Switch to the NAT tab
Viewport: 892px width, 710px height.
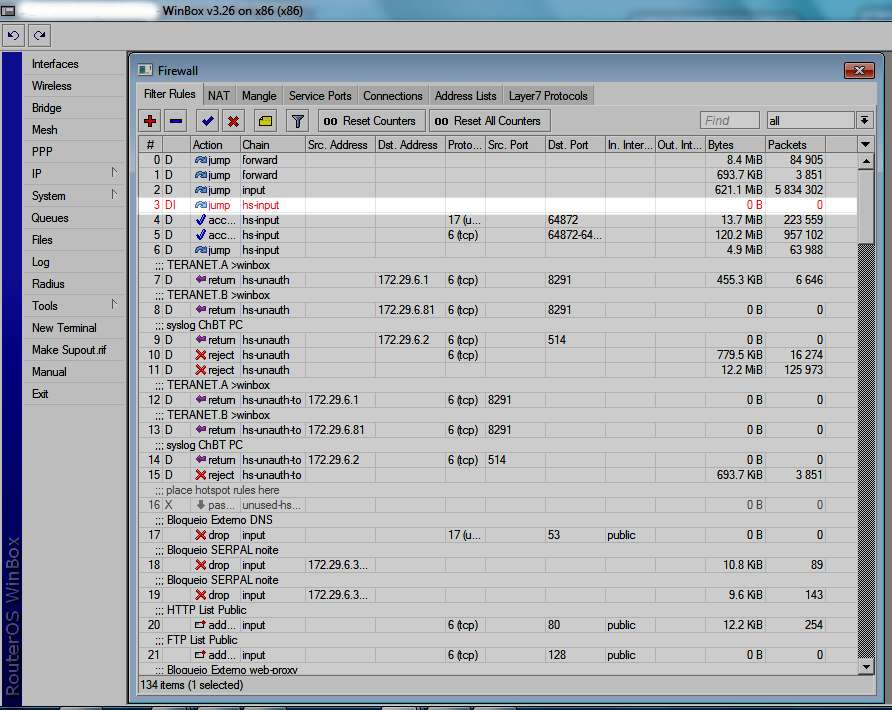(218, 96)
